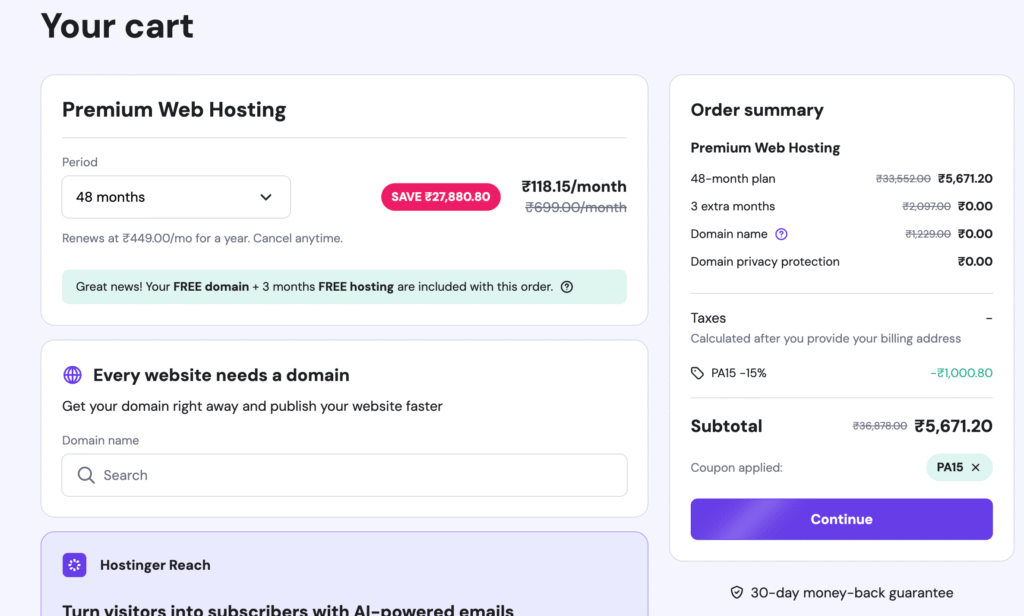The image size is (1024, 616).
Task: Click the Order summary heading
Action: [x=757, y=110]
